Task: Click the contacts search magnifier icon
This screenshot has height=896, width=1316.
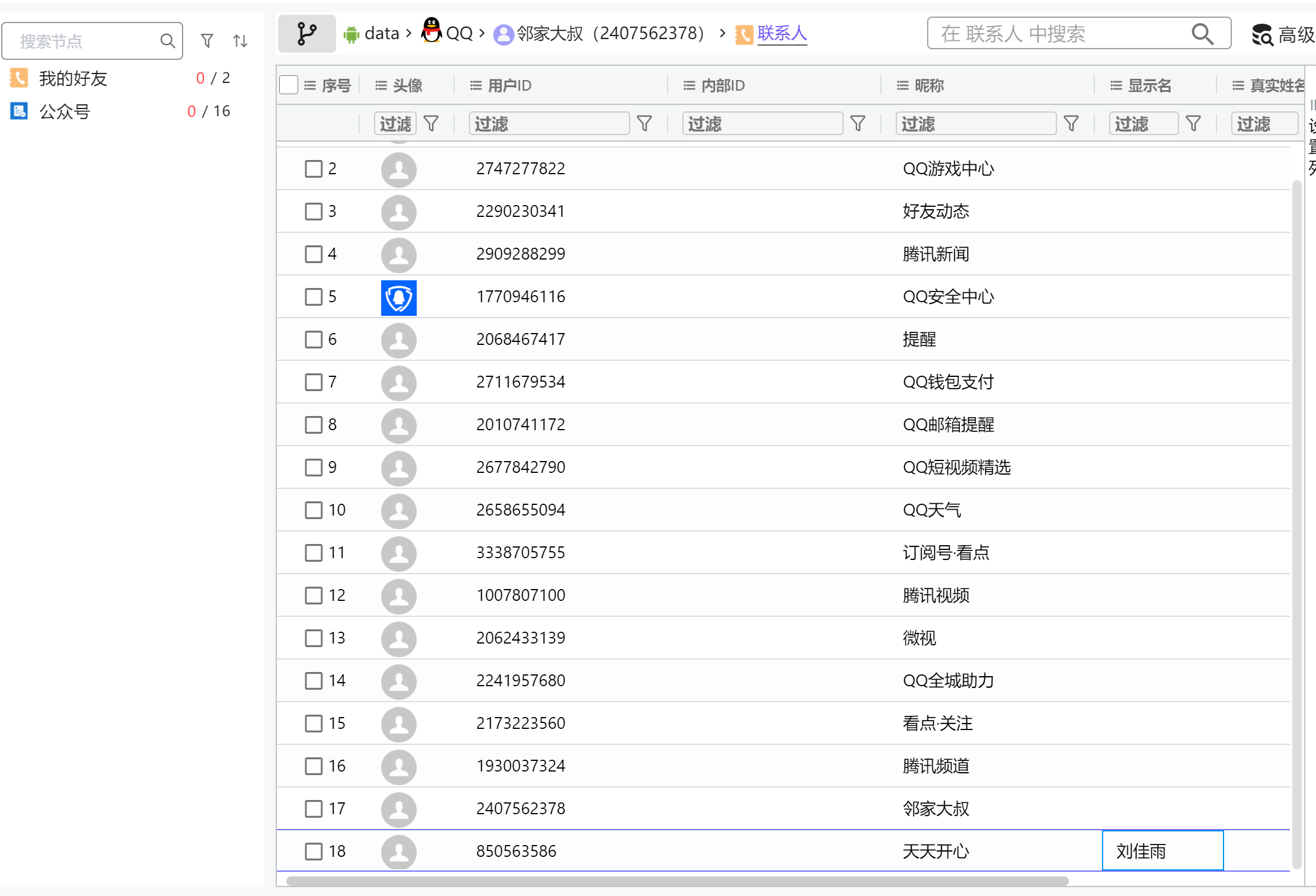Action: [1202, 34]
